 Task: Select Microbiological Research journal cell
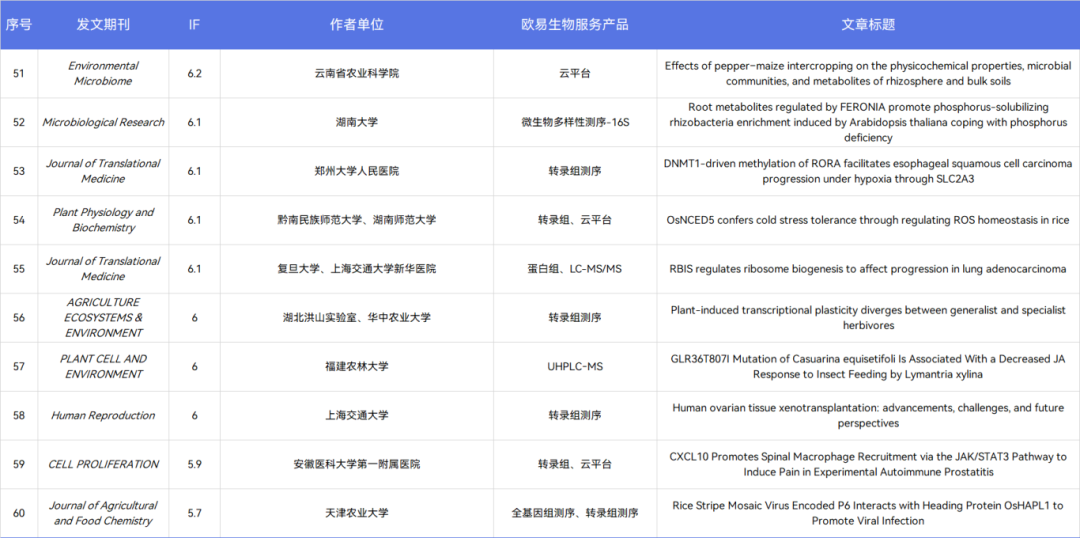(103, 122)
